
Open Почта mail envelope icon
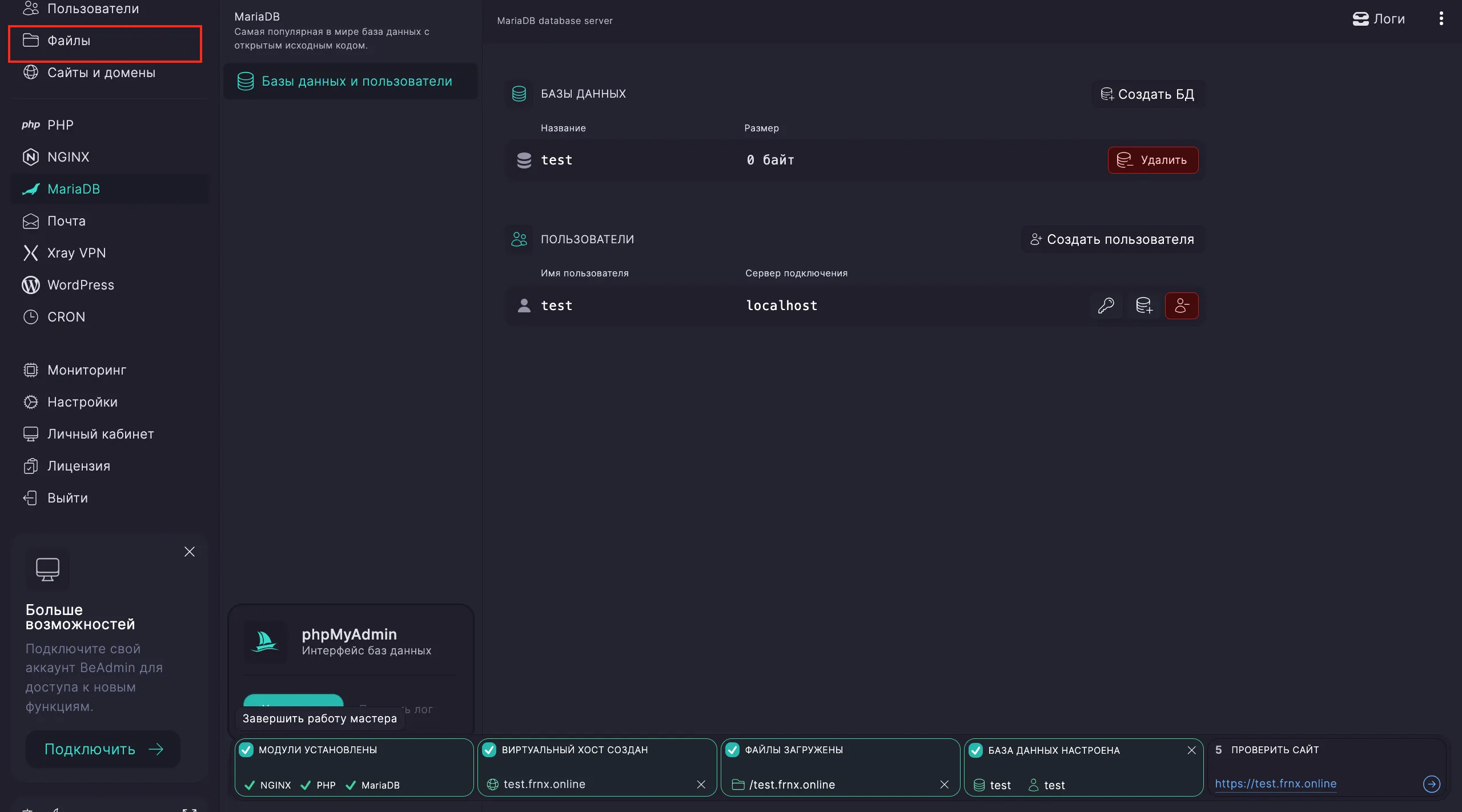click(30, 221)
